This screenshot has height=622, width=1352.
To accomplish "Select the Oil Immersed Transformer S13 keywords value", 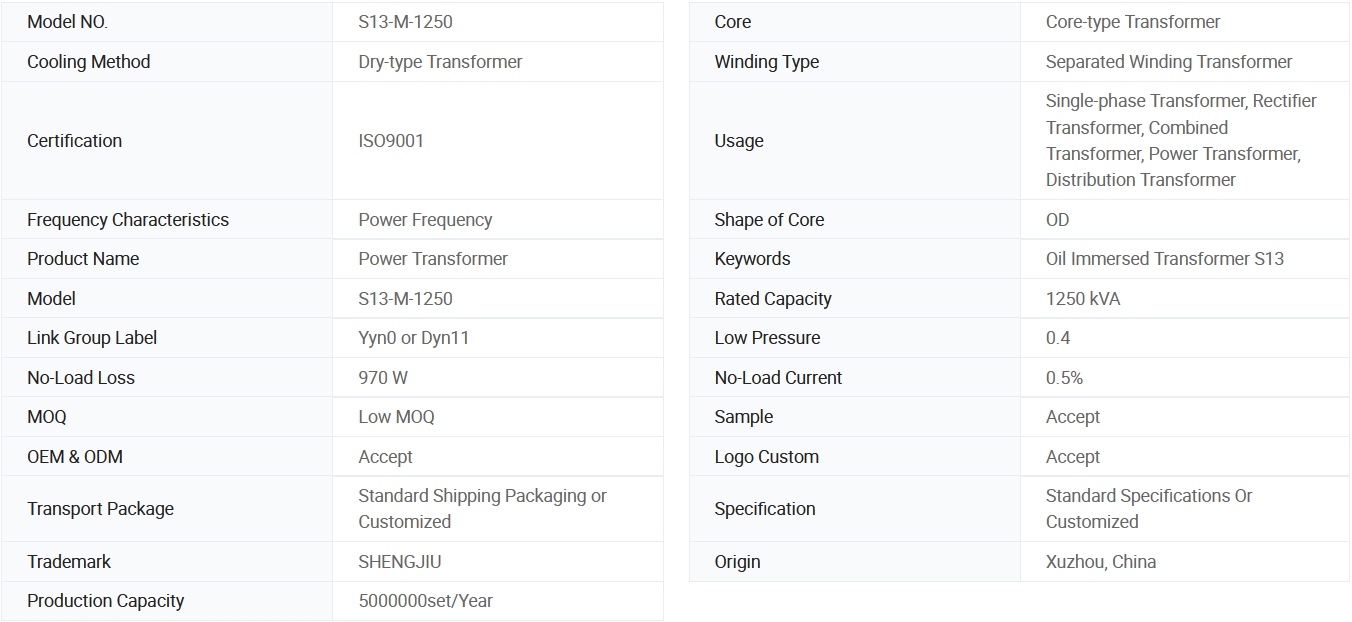I will [1164, 259].
